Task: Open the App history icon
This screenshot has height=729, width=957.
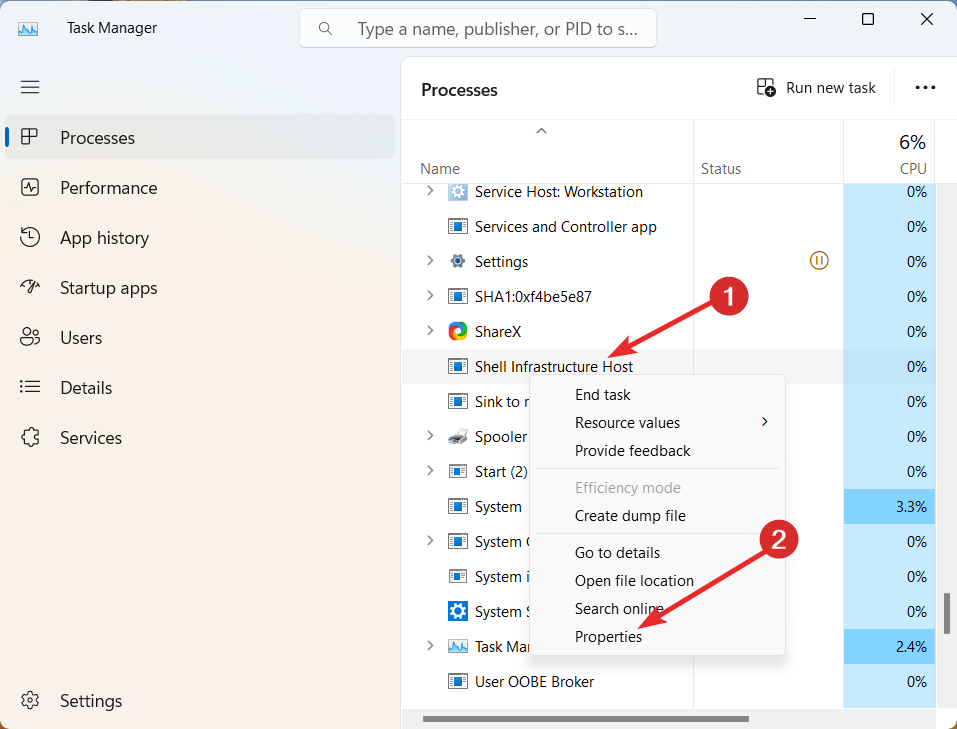Action: [x=30, y=238]
